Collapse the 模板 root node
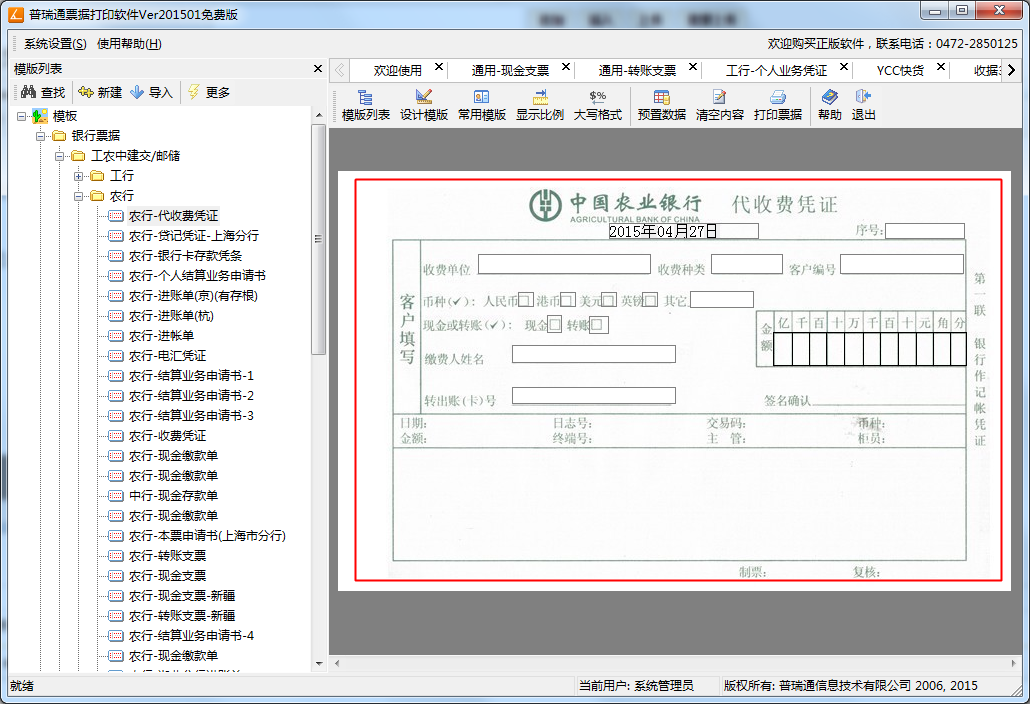Screen dimensions: 1030x704 pyautogui.click(x=22, y=116)
